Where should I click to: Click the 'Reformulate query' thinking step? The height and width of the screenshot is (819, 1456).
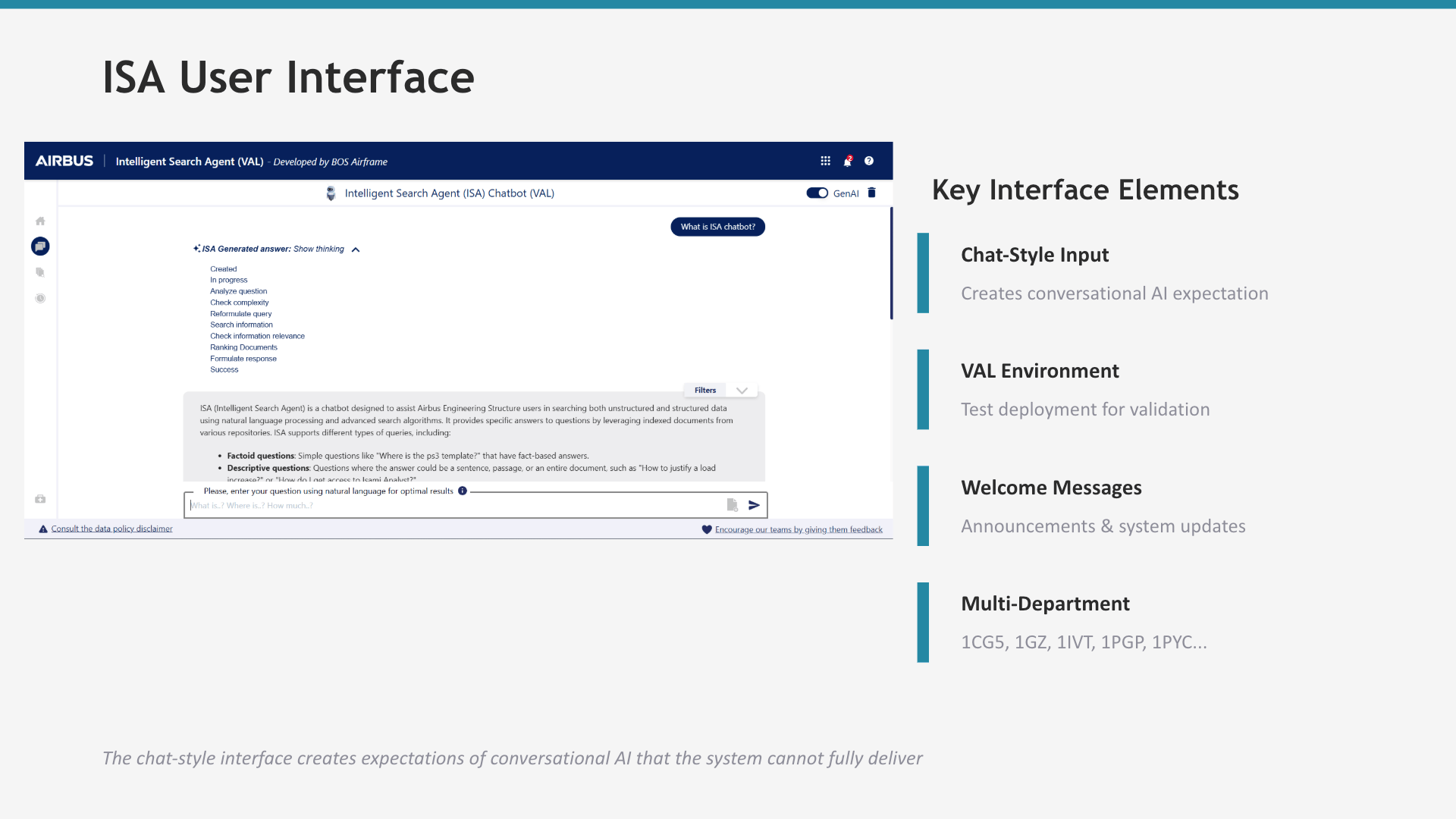click(241, 314)
